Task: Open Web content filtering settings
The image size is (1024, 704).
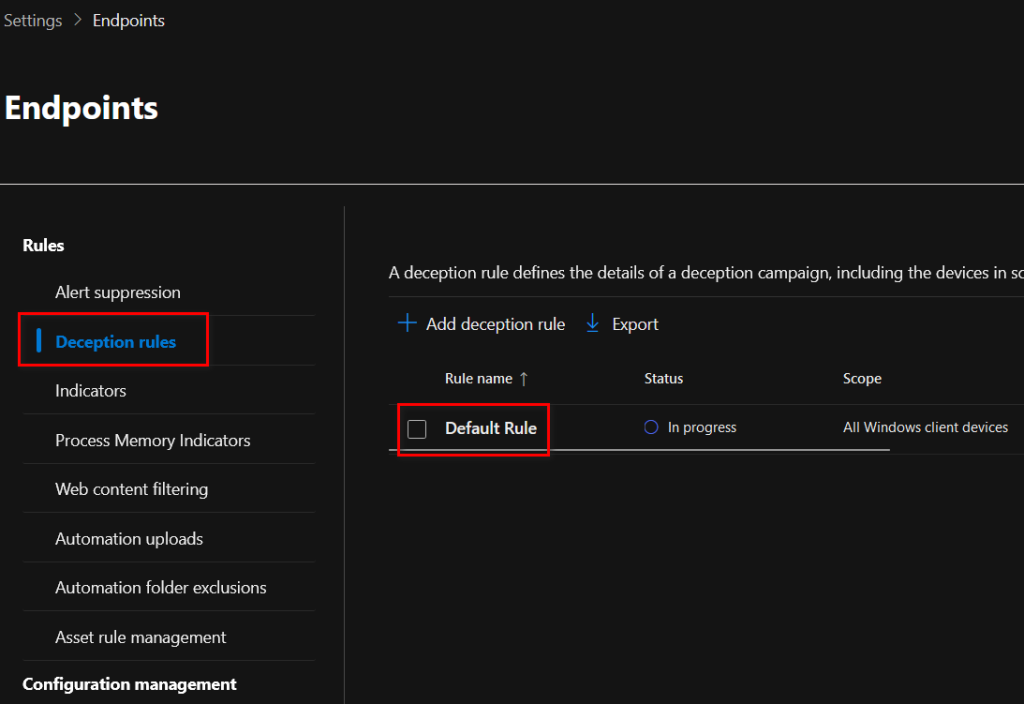Action: pos(131,489)
